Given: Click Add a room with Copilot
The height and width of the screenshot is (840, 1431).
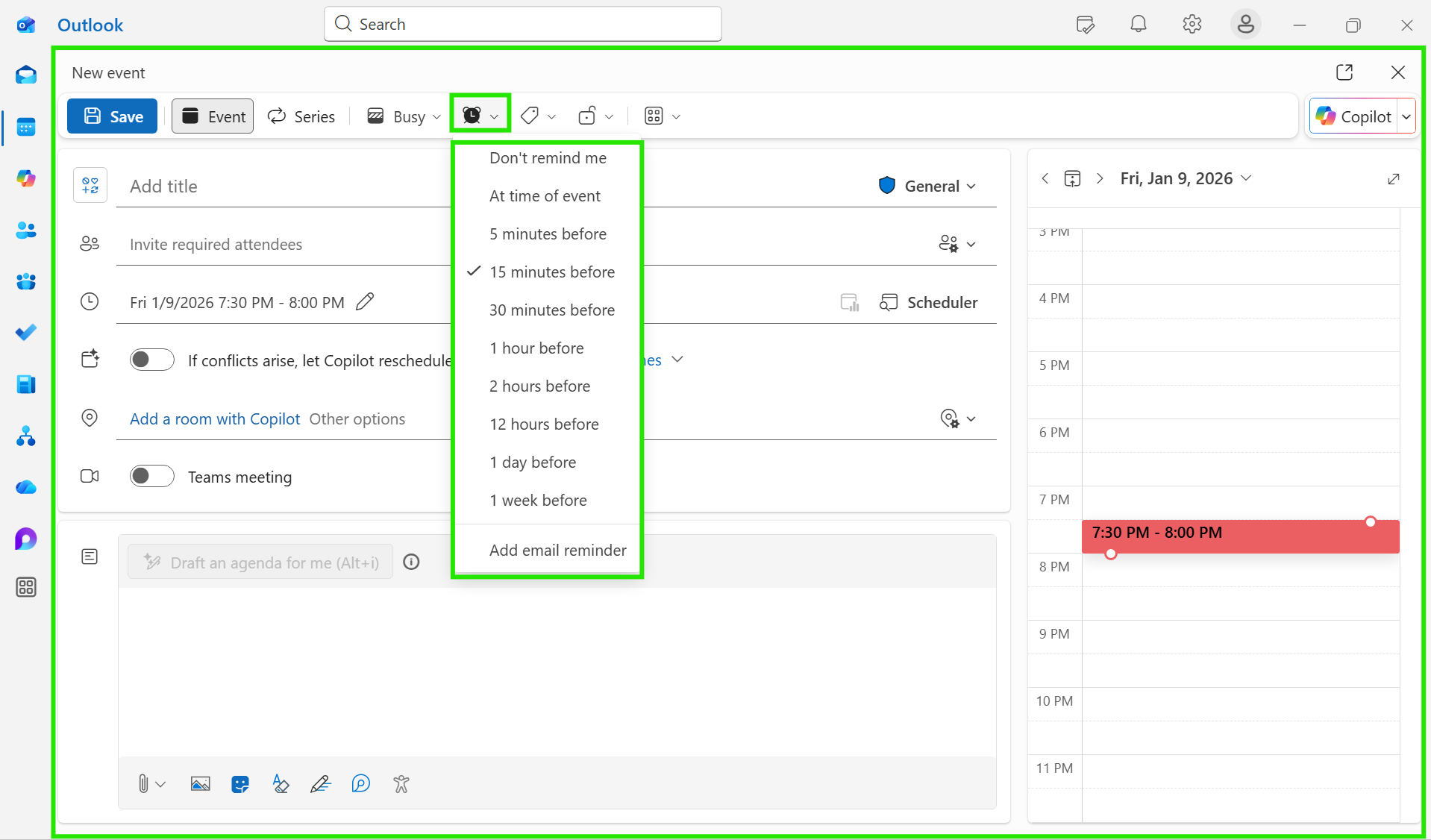Looking at the screenshot, I should (x=215, y=419).
